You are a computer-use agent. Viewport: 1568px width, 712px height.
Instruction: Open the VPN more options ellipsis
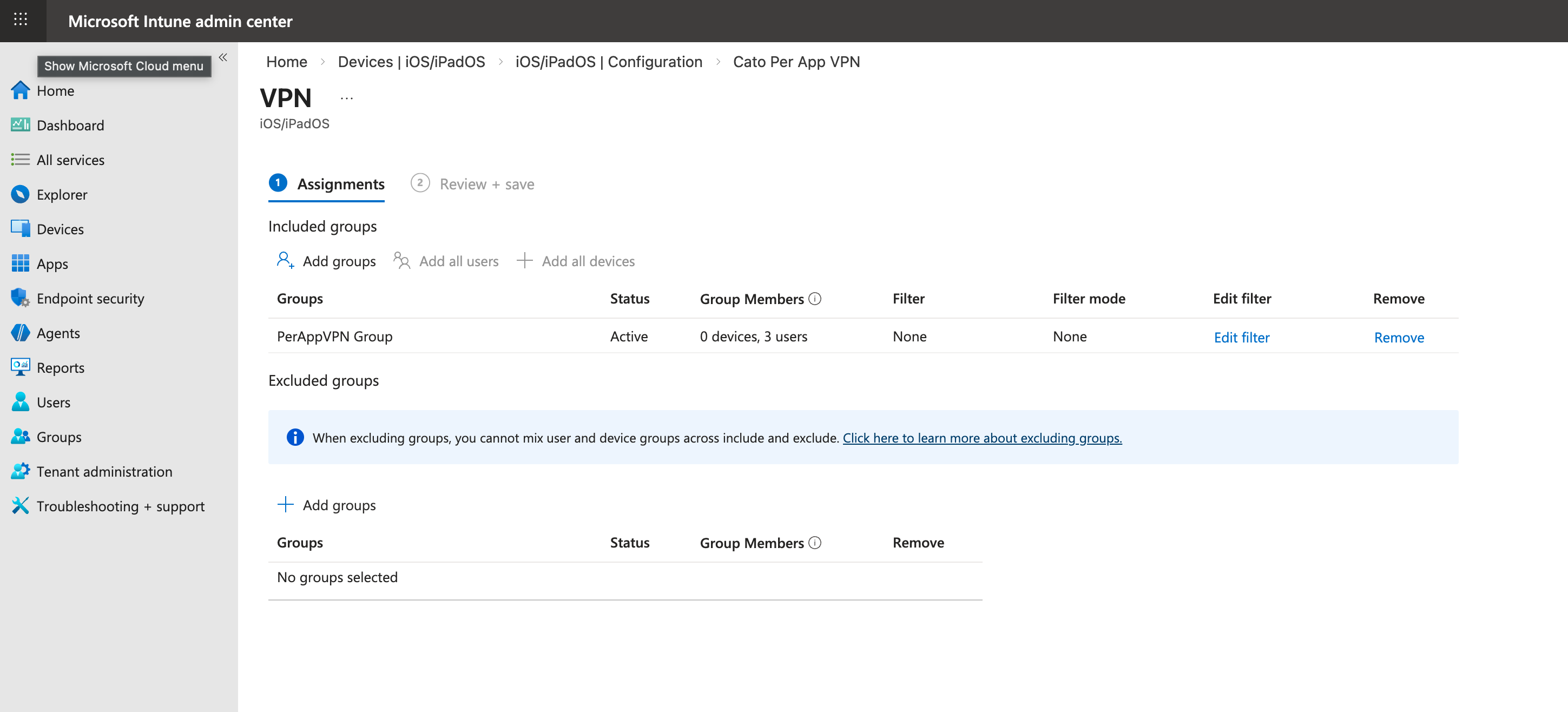click(x=346, y=98)
